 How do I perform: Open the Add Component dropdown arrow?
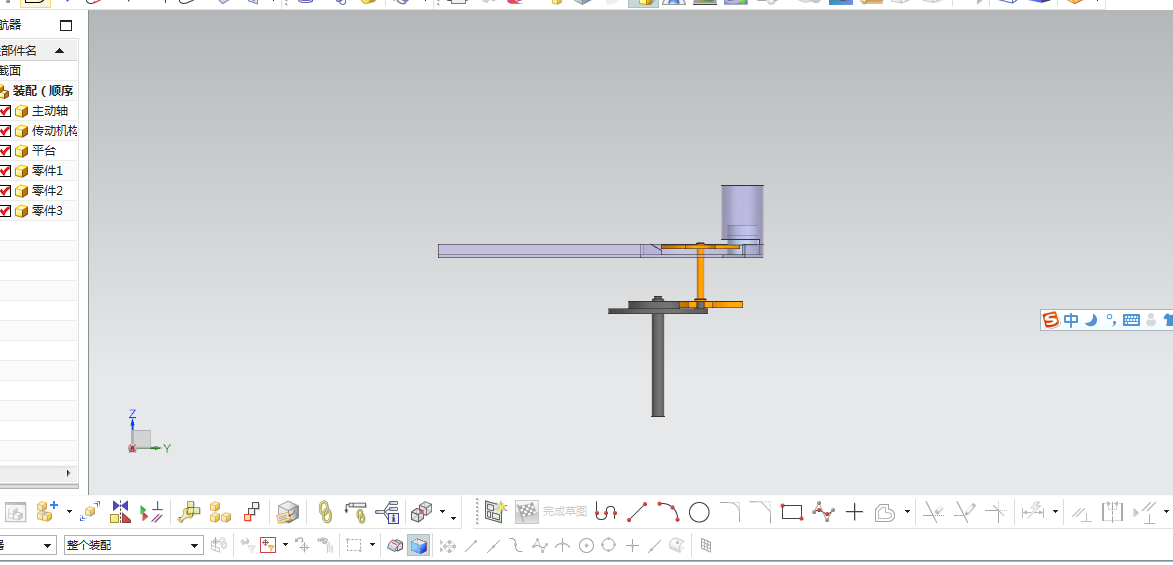70,513
